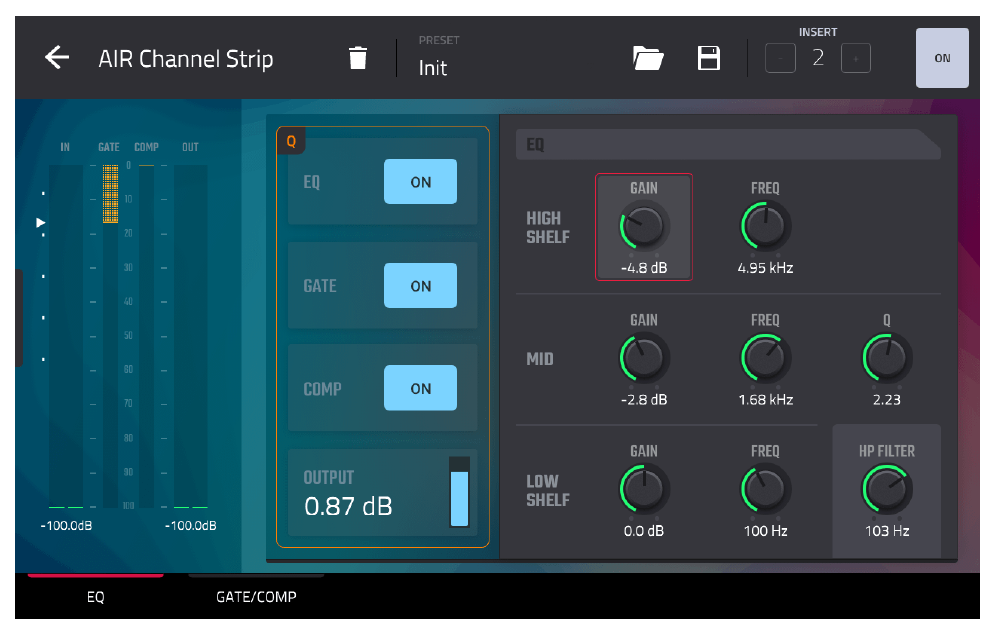Select the High Shelf GAIN knob

(643, 226)
